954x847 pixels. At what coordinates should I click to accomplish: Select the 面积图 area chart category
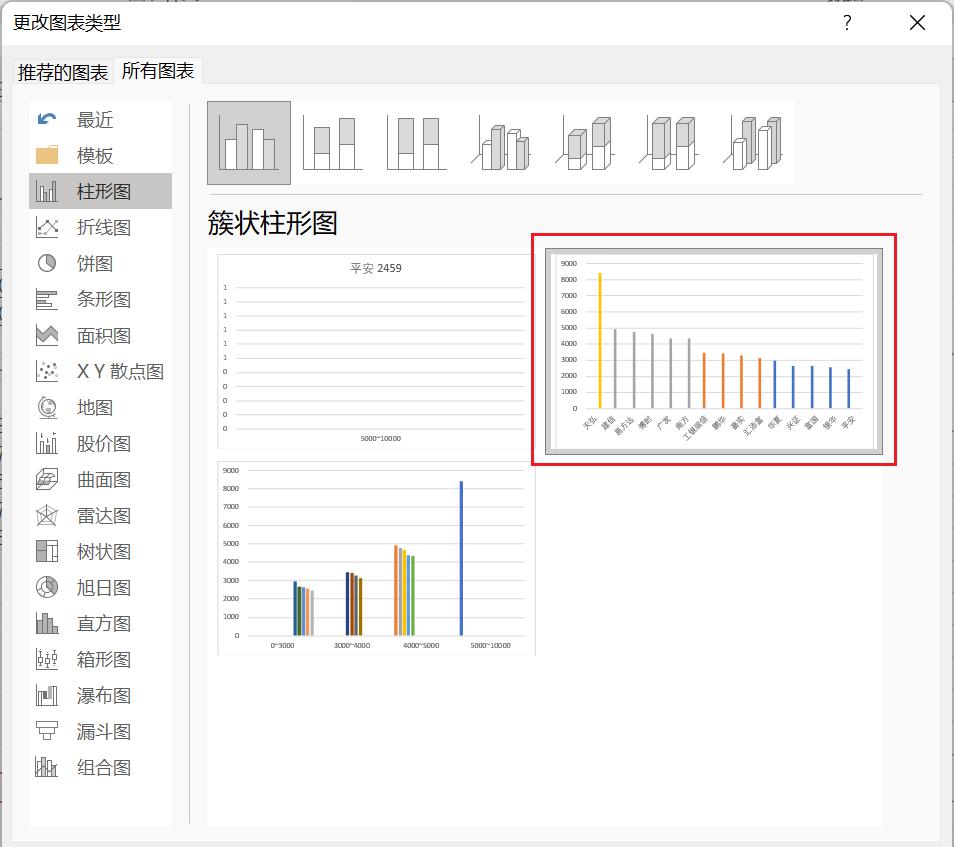(x=100, y=335)
